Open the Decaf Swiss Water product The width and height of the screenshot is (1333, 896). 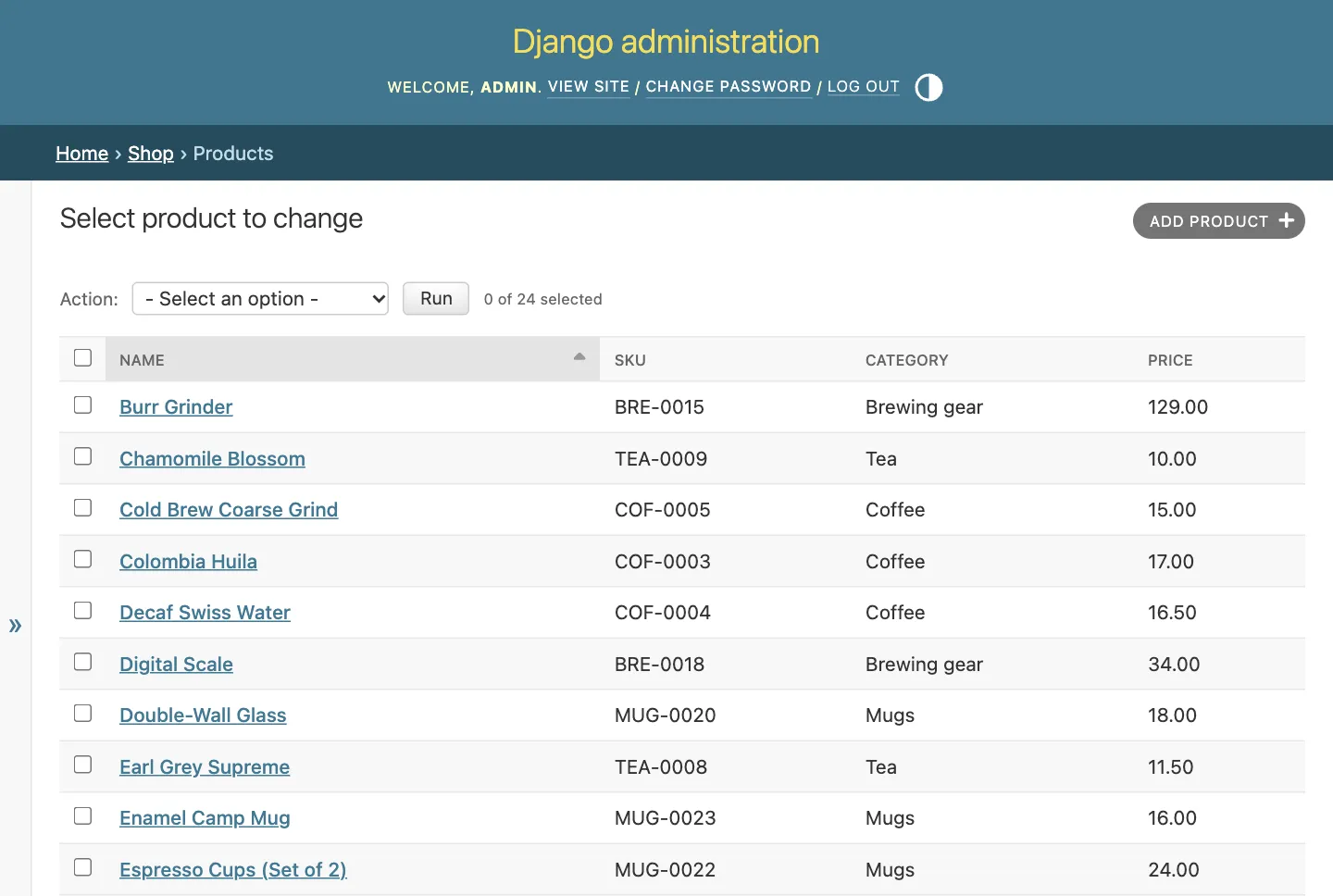click(x=205, y=613)
